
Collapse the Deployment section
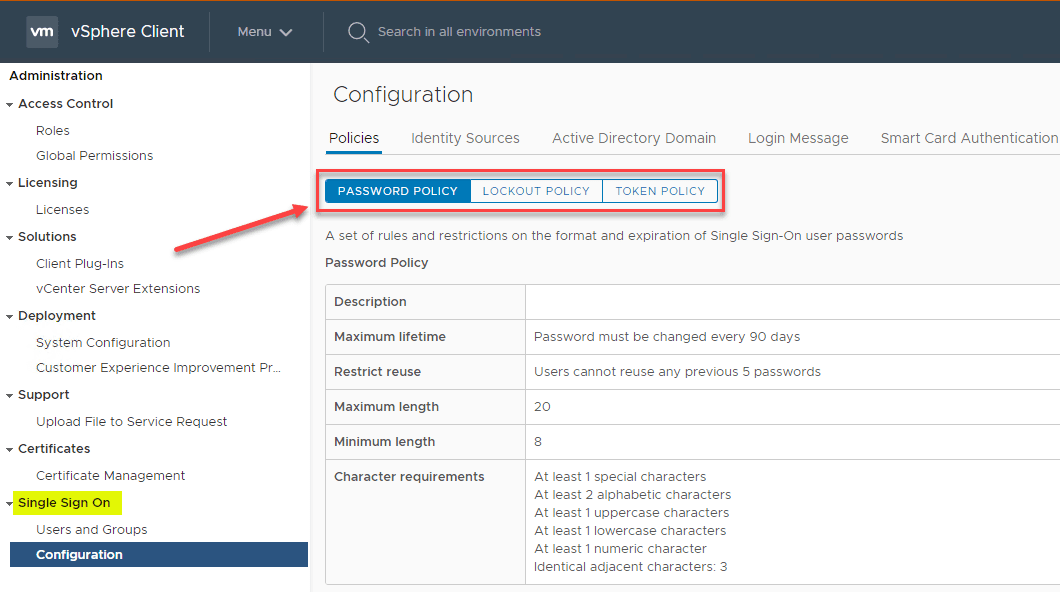[10, 315]
